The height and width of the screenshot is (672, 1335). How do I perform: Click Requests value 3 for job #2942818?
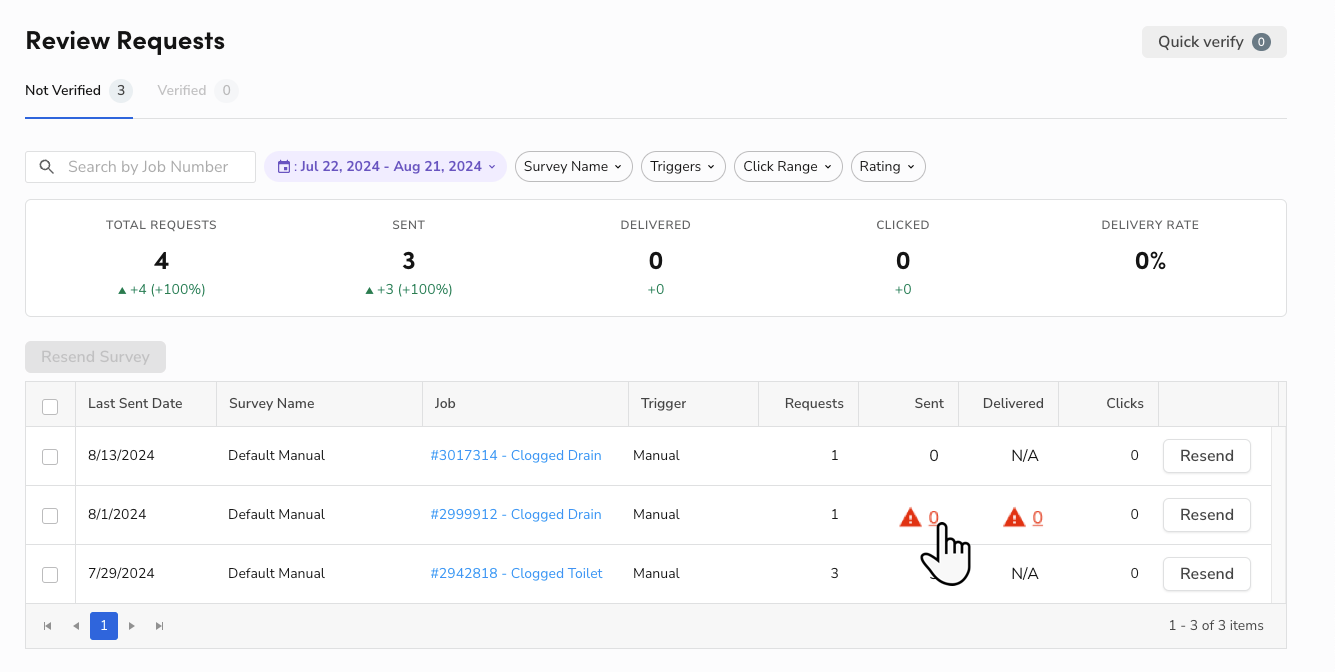[x=834, y=574]
